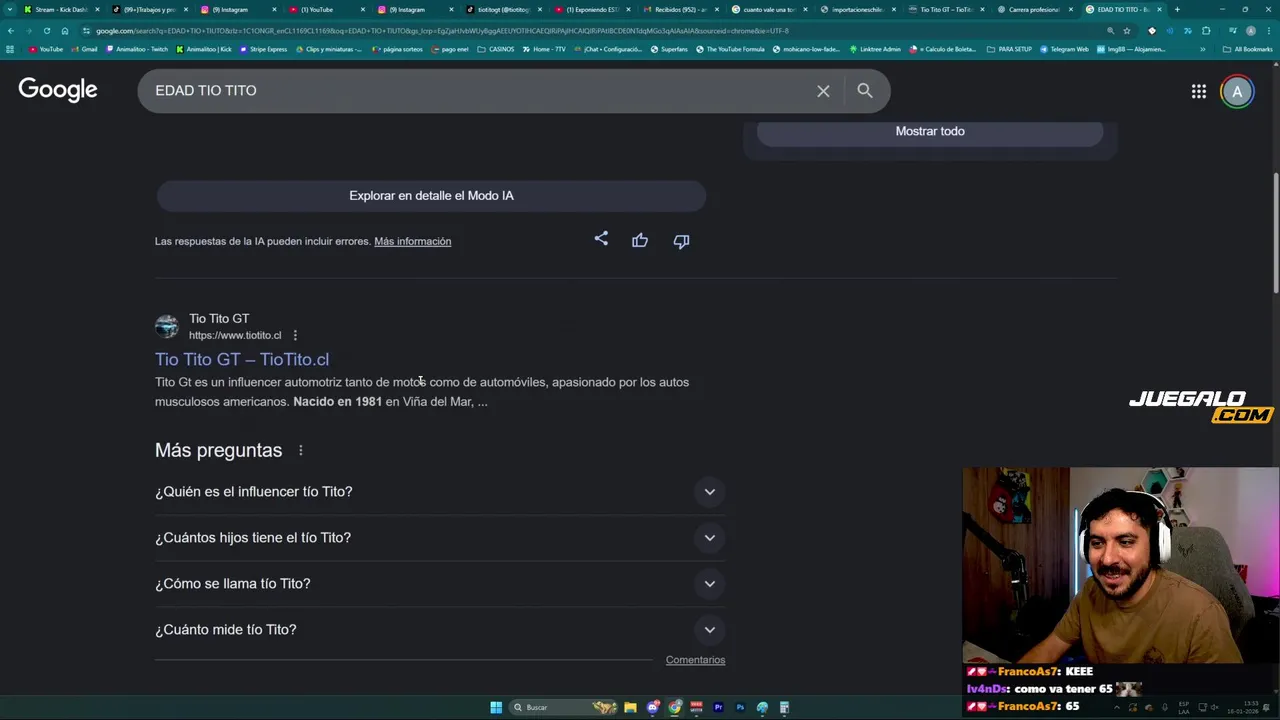Click the Chrome icon in the taskbar
The image size is (1280, 720).
[675, 707]
